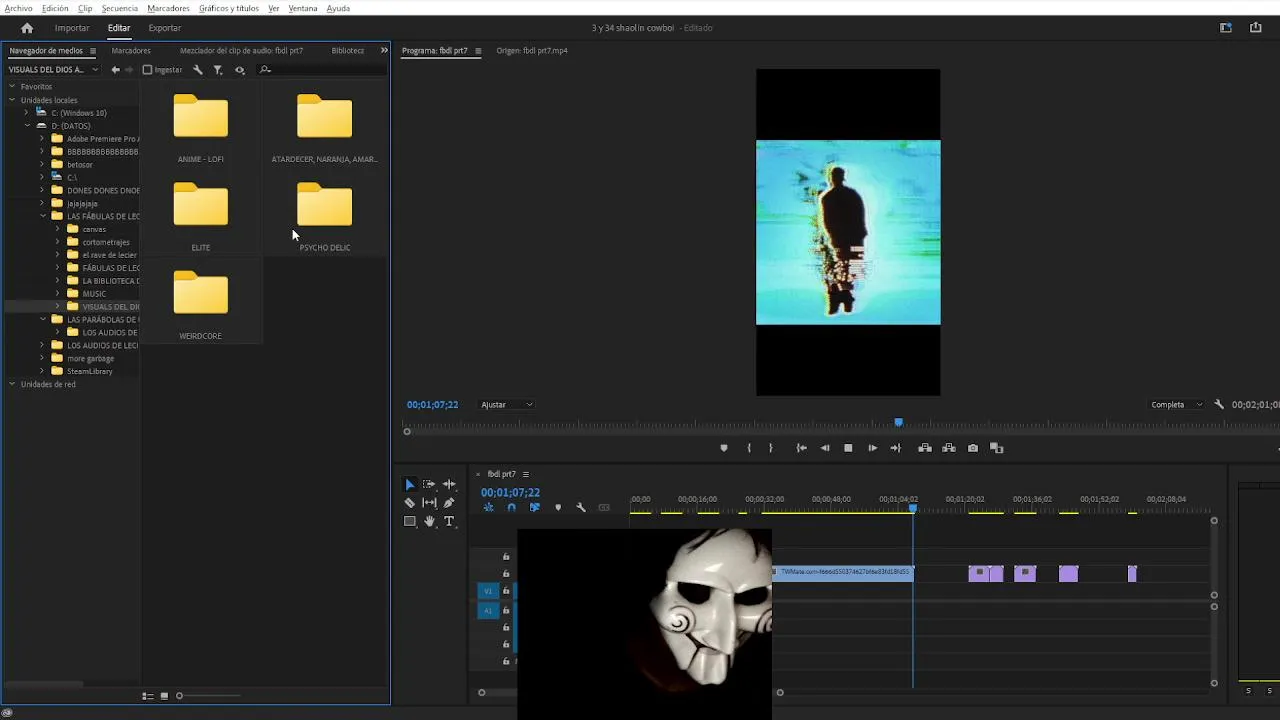The width and height of the screenshot is (1280, 720).
Task: Toggle linked selection in the timeline
Action: [534, 508]
